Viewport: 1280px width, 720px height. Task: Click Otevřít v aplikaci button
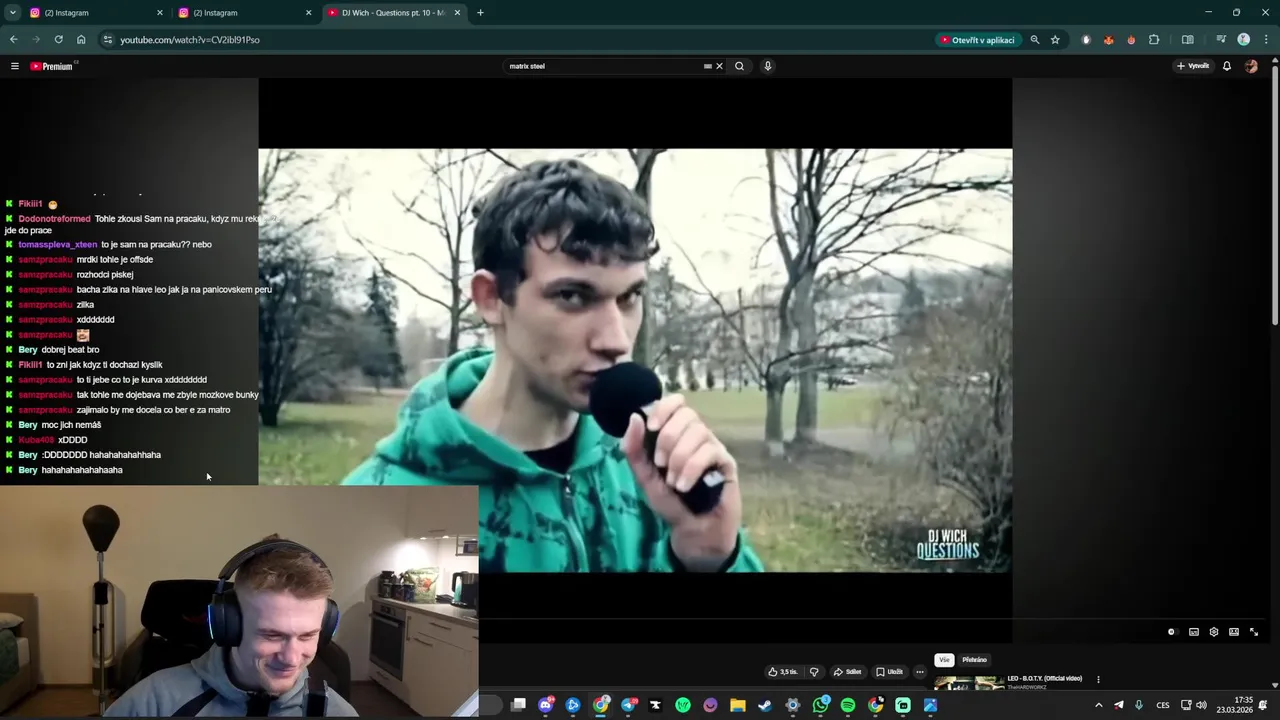pyautogui.click(x=978, y=40)
